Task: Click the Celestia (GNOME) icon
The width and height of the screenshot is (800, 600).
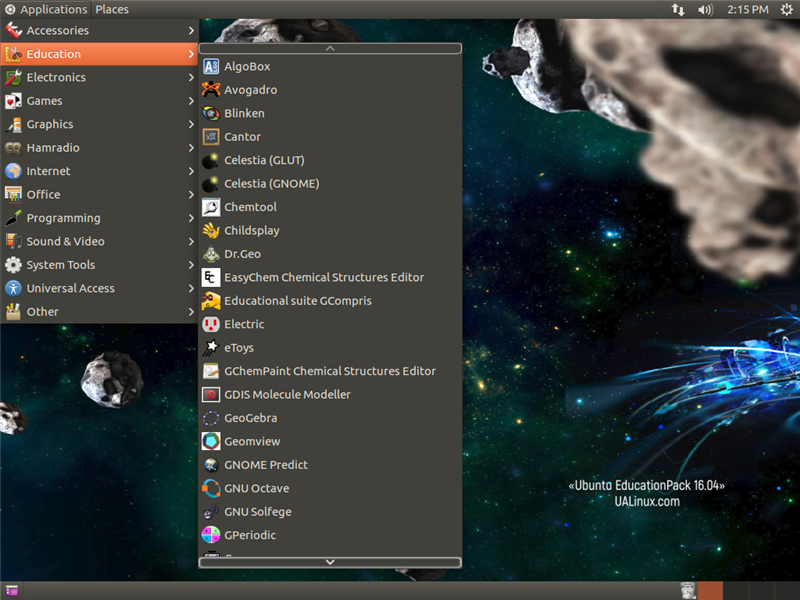Action: point(211,184)
